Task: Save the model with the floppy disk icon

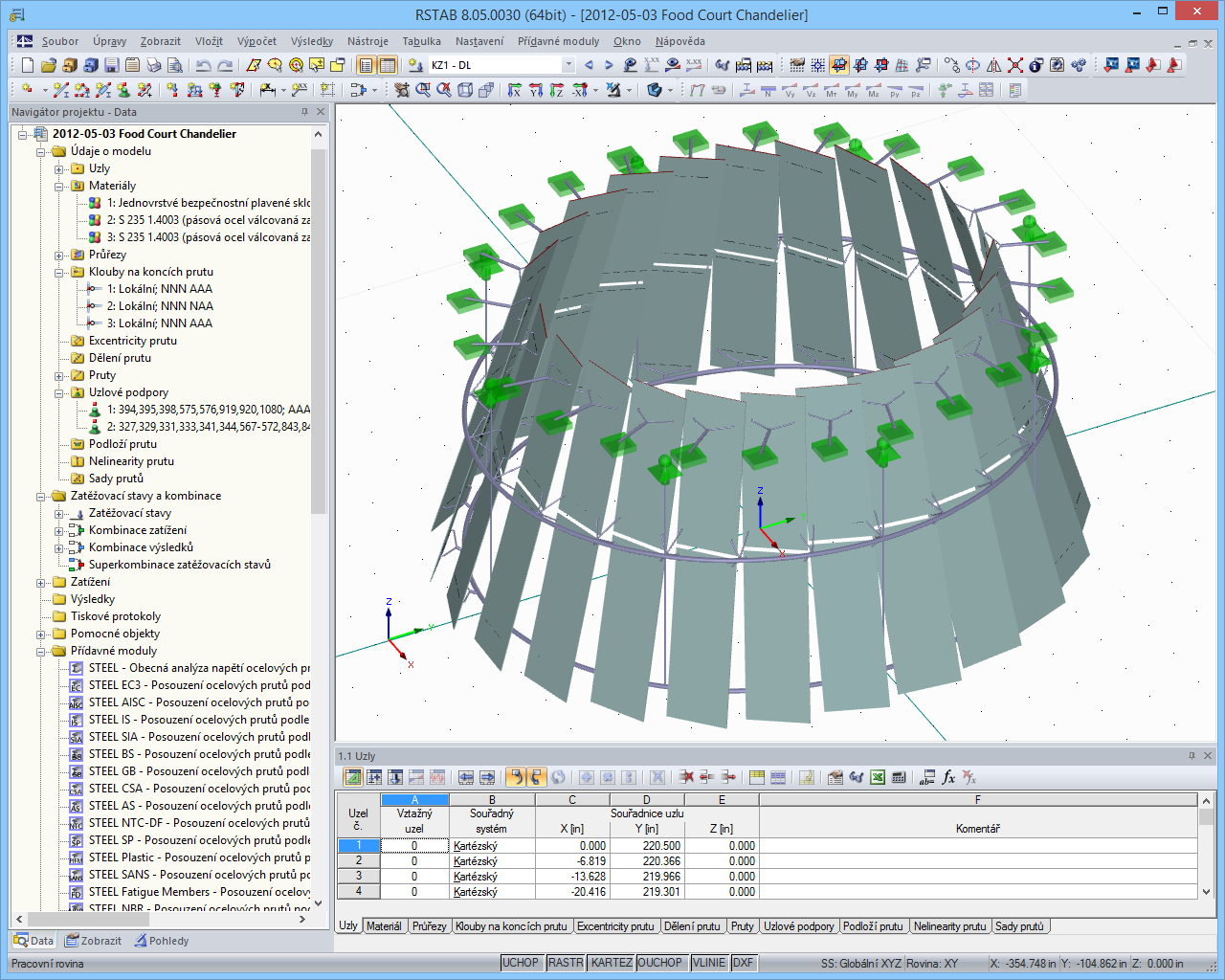Action: pos(111,65)
